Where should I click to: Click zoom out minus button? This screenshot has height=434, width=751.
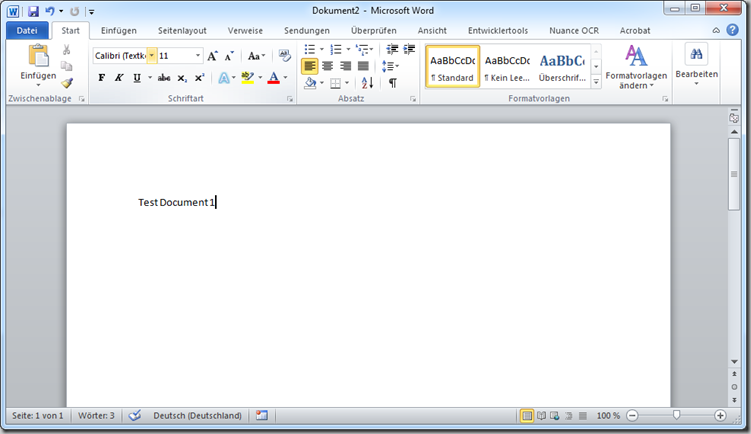632,416
